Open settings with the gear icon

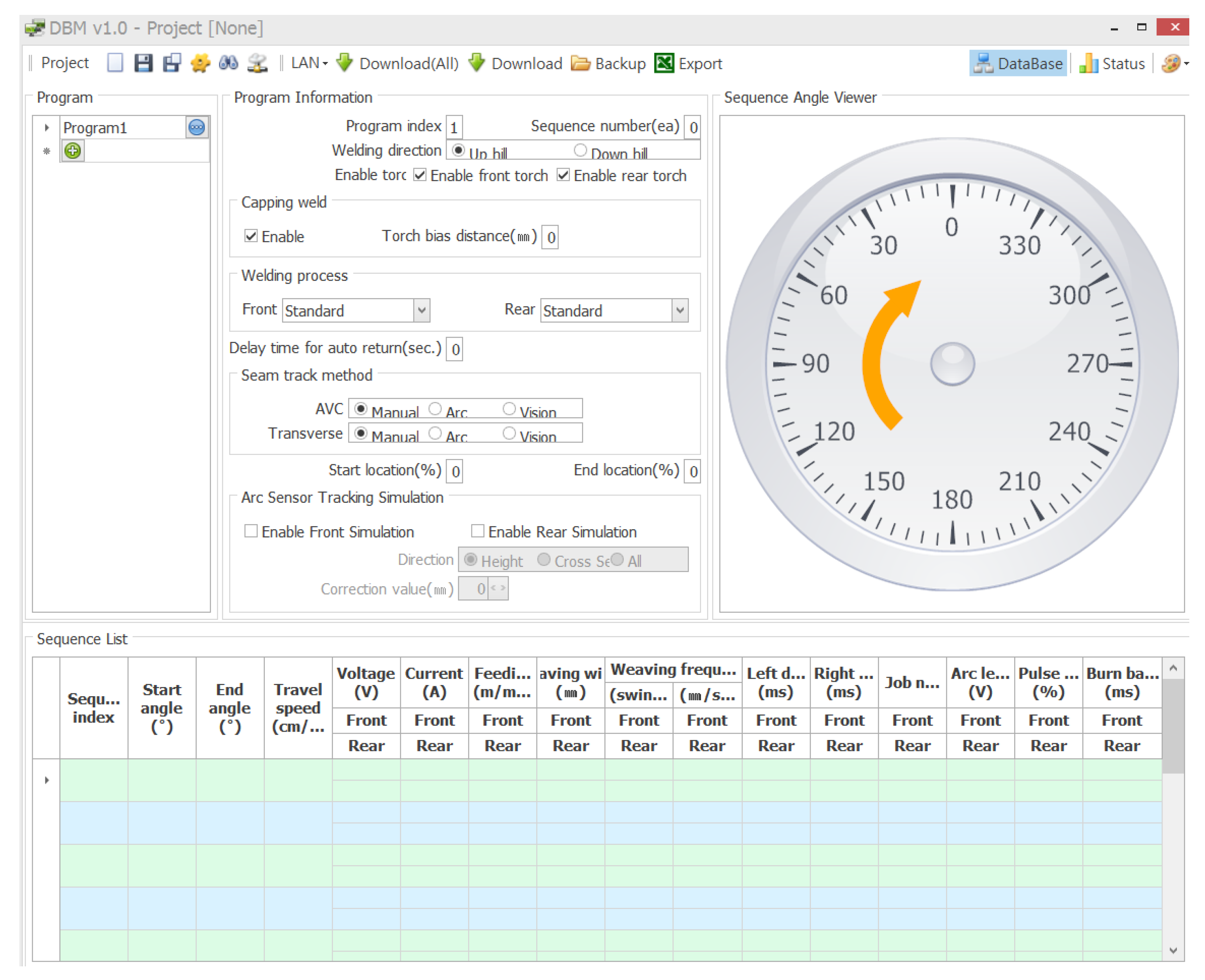click(200, 63)
